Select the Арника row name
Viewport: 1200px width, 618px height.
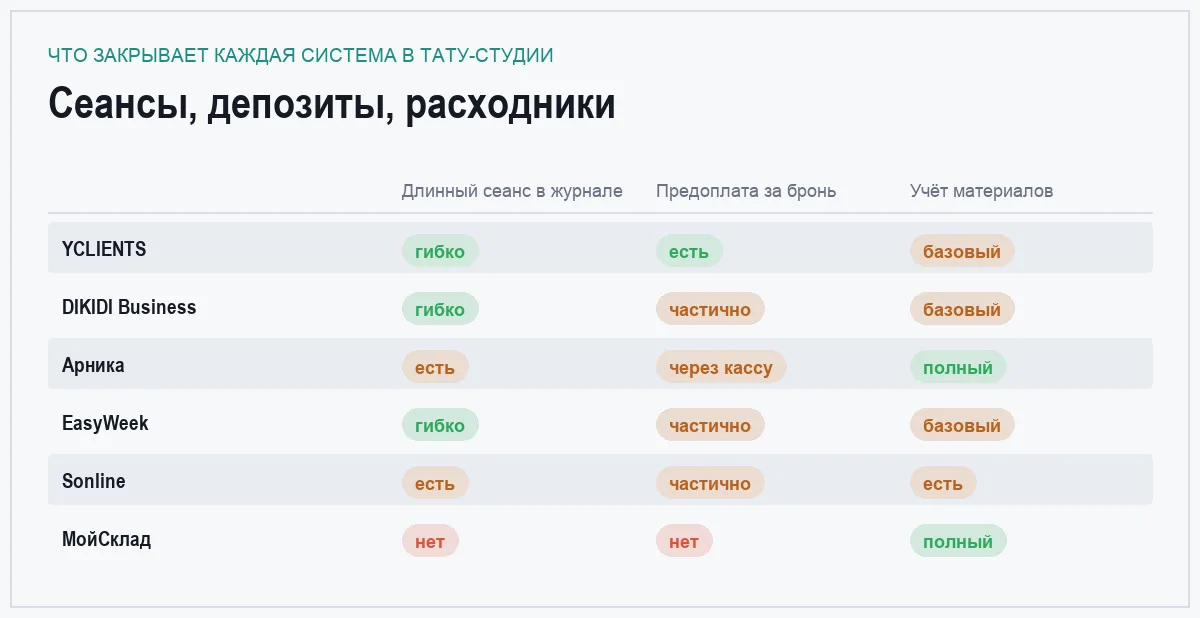[x=93, y=365]
